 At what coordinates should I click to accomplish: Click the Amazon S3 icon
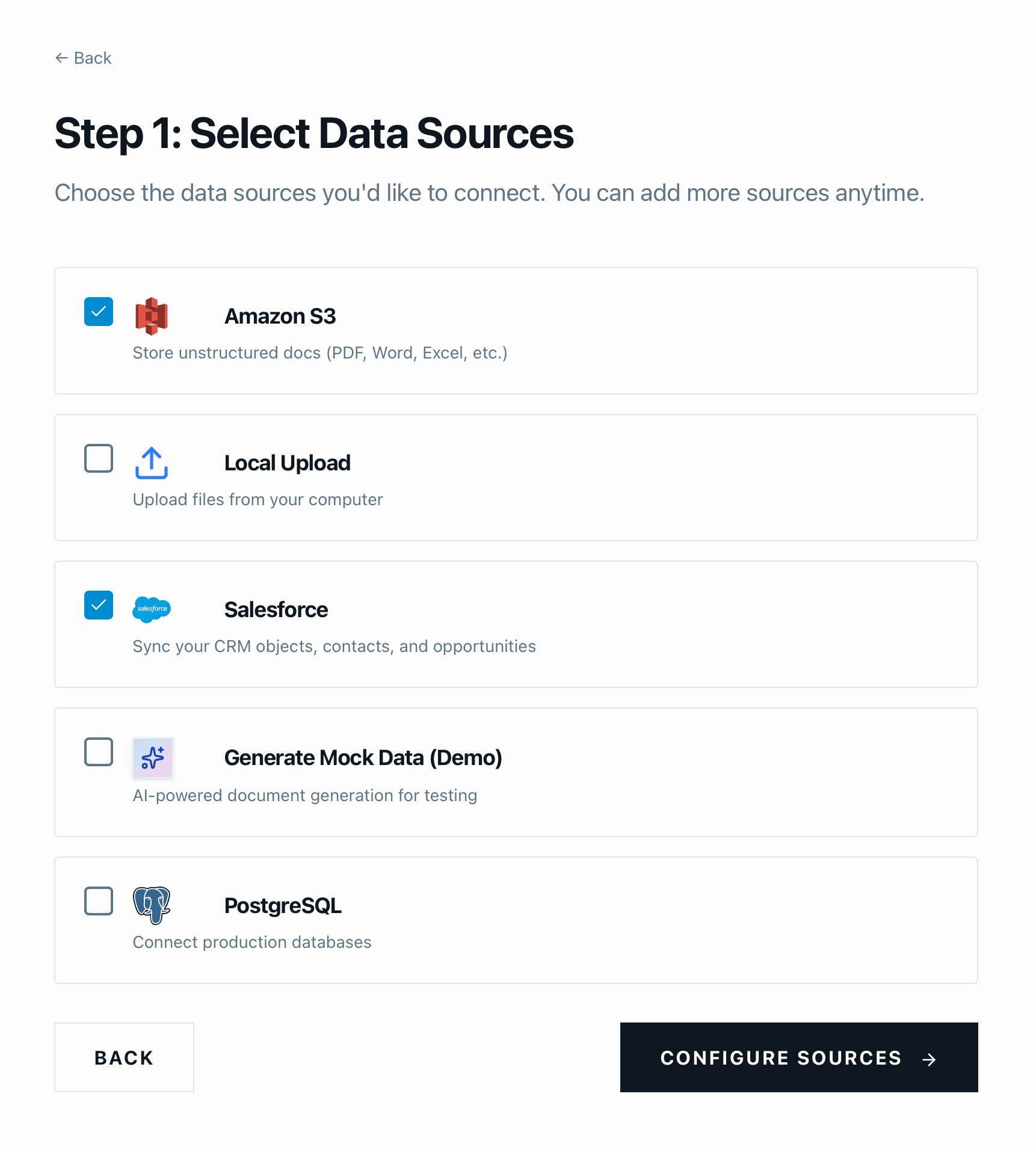[x=152, y=315]
